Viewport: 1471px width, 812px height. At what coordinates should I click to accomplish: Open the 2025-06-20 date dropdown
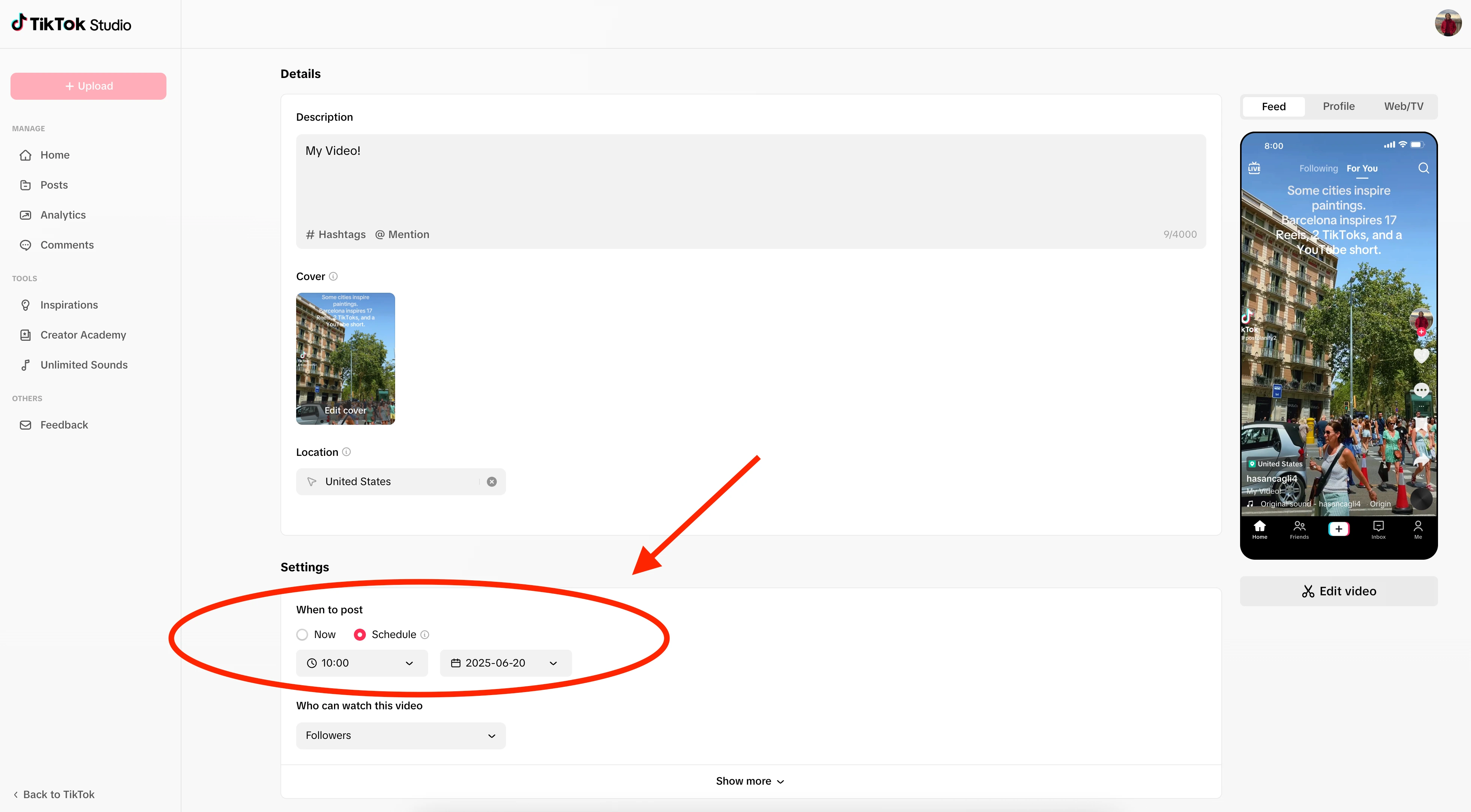pos(505,663)
